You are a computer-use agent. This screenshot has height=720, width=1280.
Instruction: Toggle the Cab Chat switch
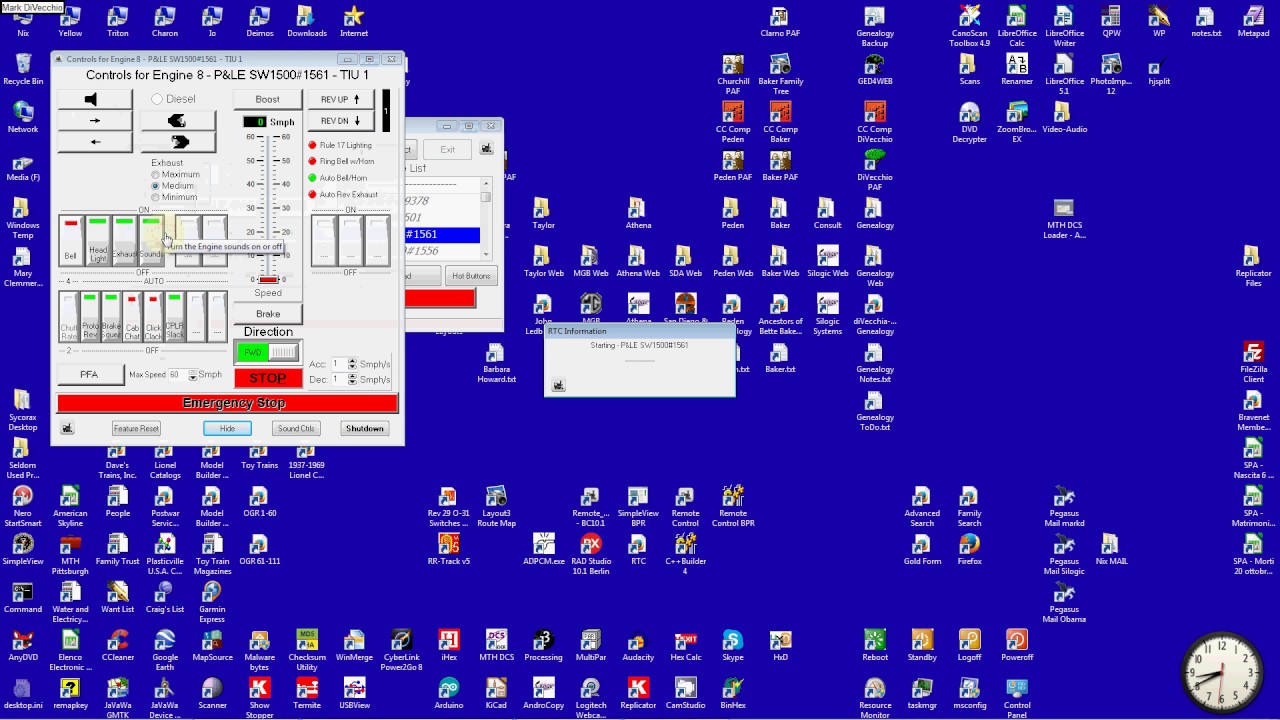[x=132, y=316]
